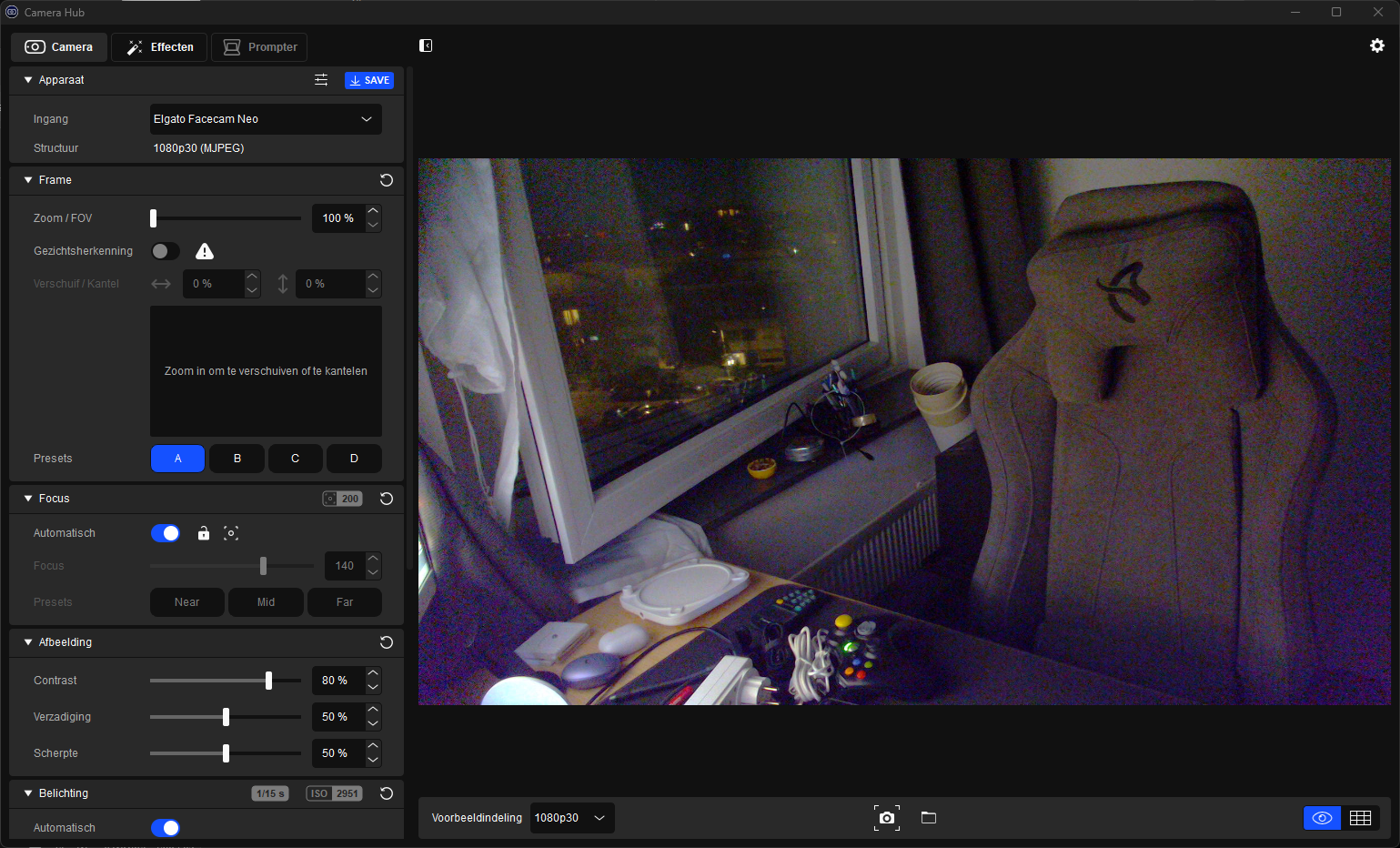
Task: Open the Camera tab
Action: point(59,47)
